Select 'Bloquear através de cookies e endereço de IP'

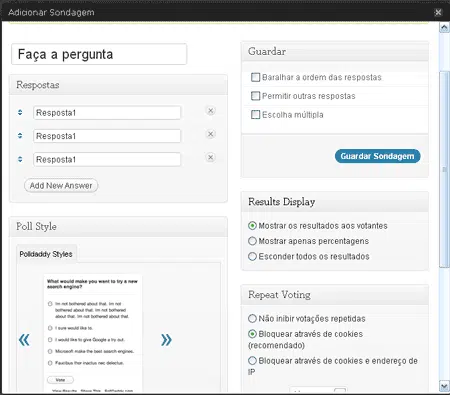click(252, 361)
